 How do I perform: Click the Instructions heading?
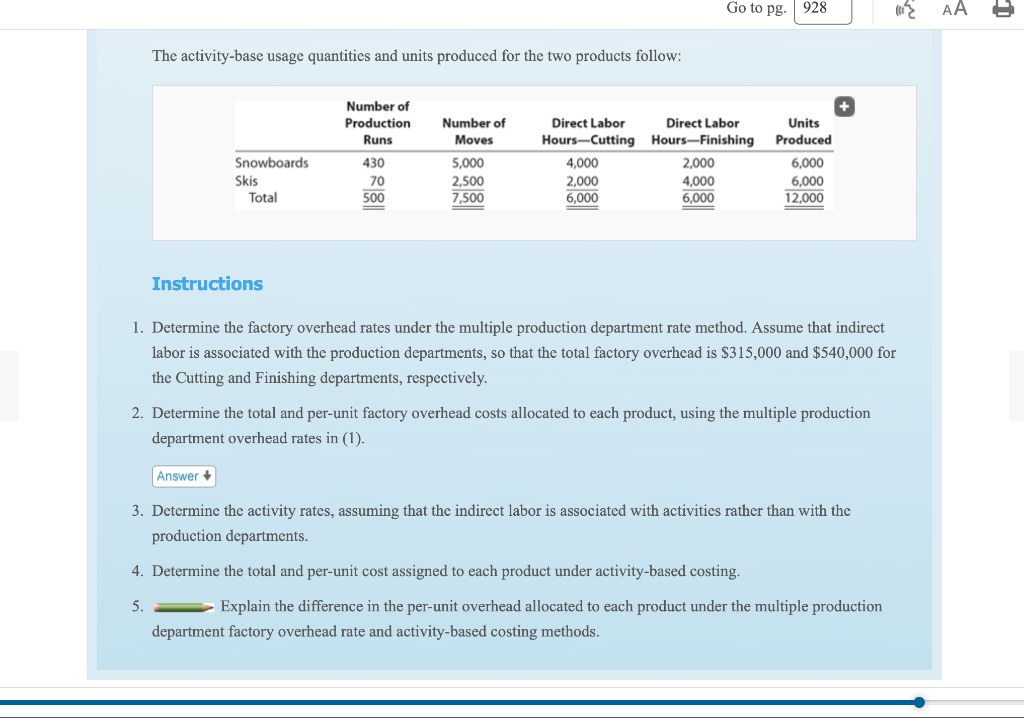point(207,284)
